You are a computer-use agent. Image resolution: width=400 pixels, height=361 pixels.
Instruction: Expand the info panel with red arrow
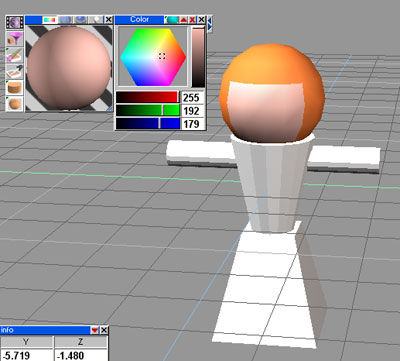click(95, 330)
